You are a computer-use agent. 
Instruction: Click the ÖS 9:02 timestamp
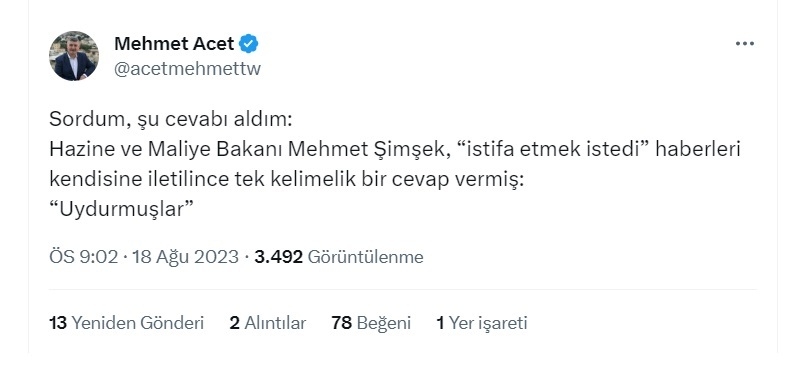[83, 257]
